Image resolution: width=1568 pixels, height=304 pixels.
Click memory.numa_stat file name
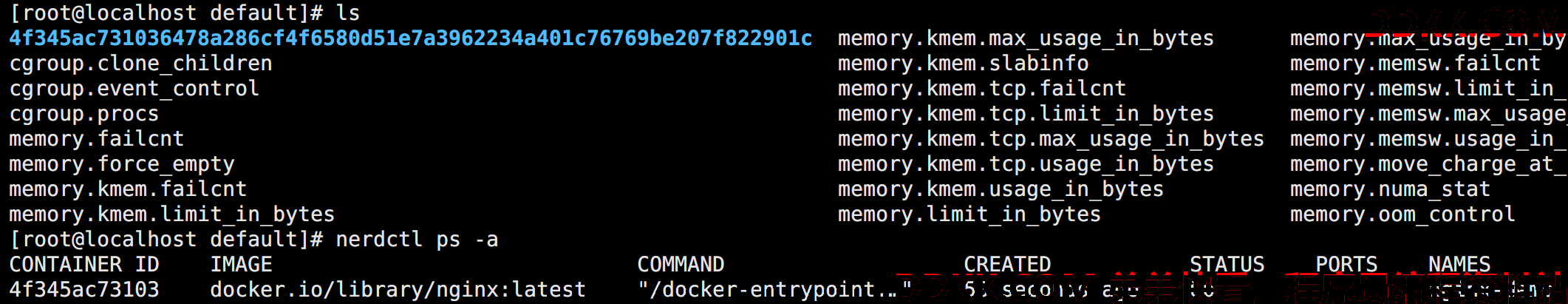coord(1390,189)
